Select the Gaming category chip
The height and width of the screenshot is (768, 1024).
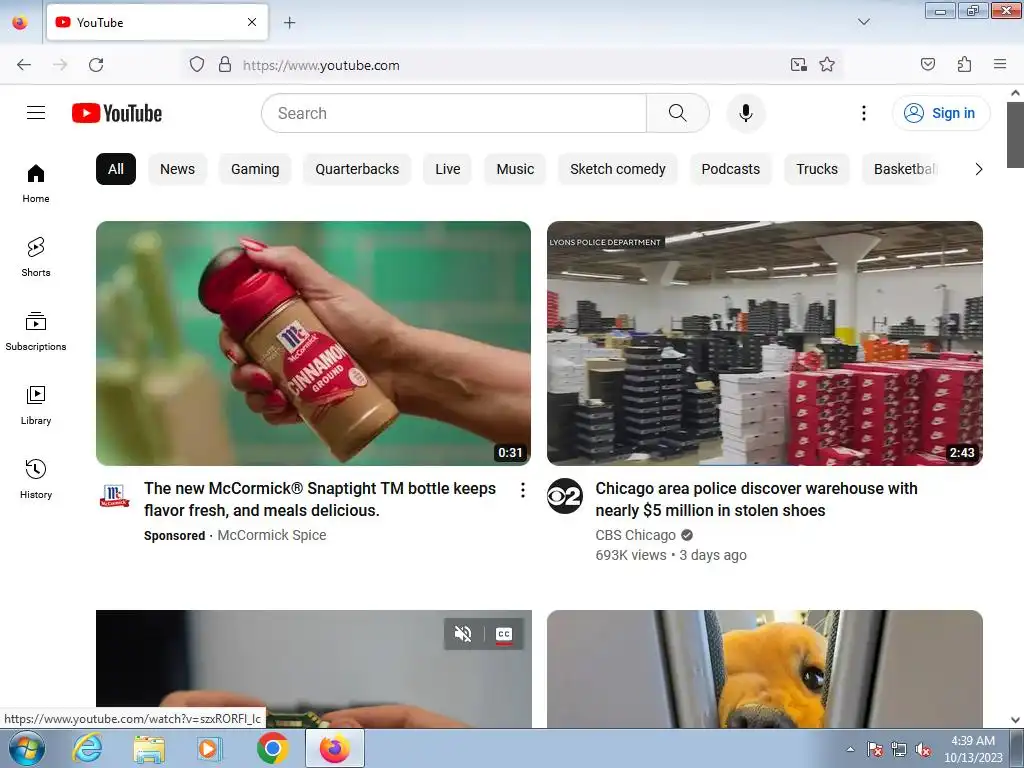click(255, 169)
